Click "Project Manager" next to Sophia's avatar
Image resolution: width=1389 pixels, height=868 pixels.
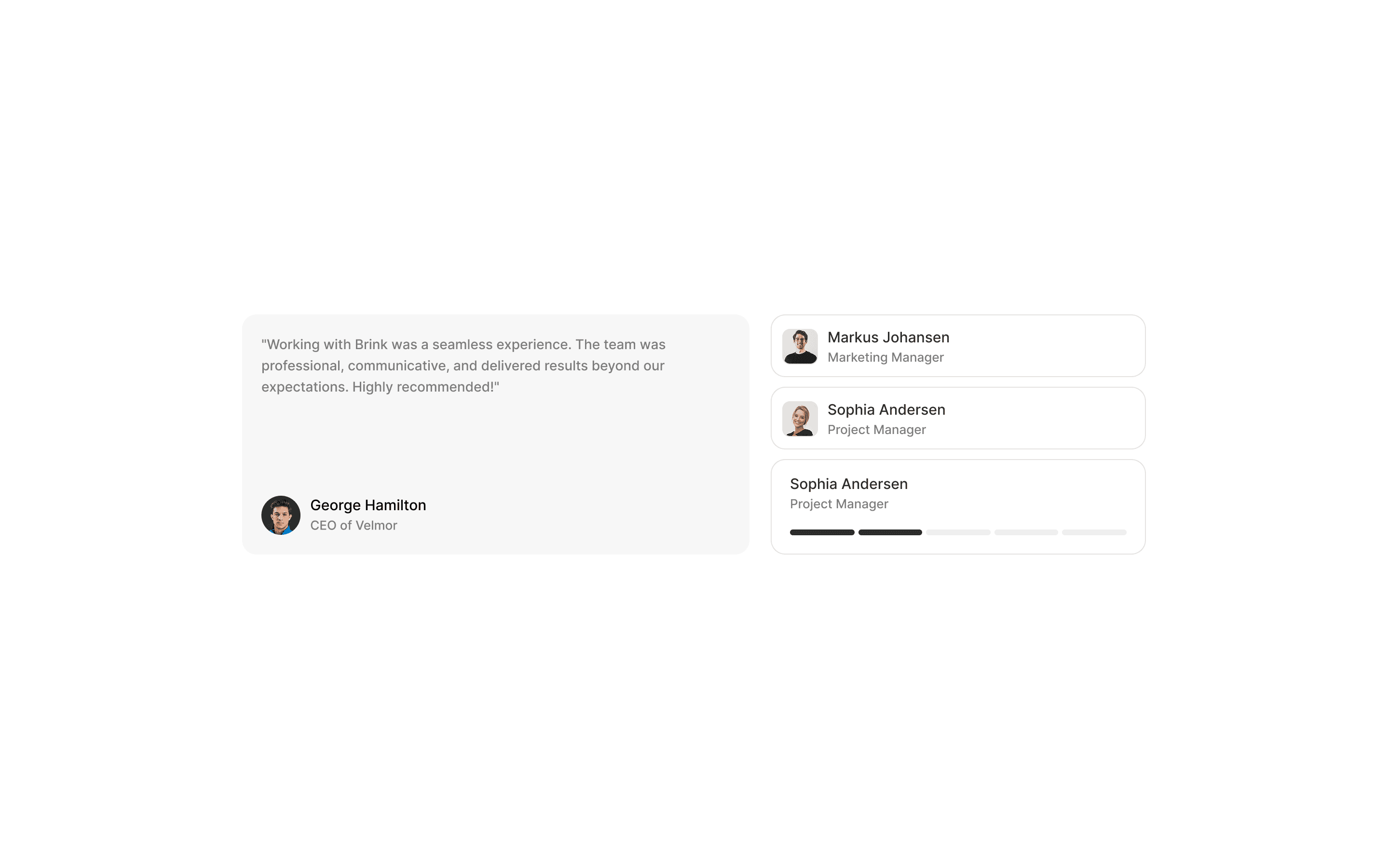coord(876,429)
